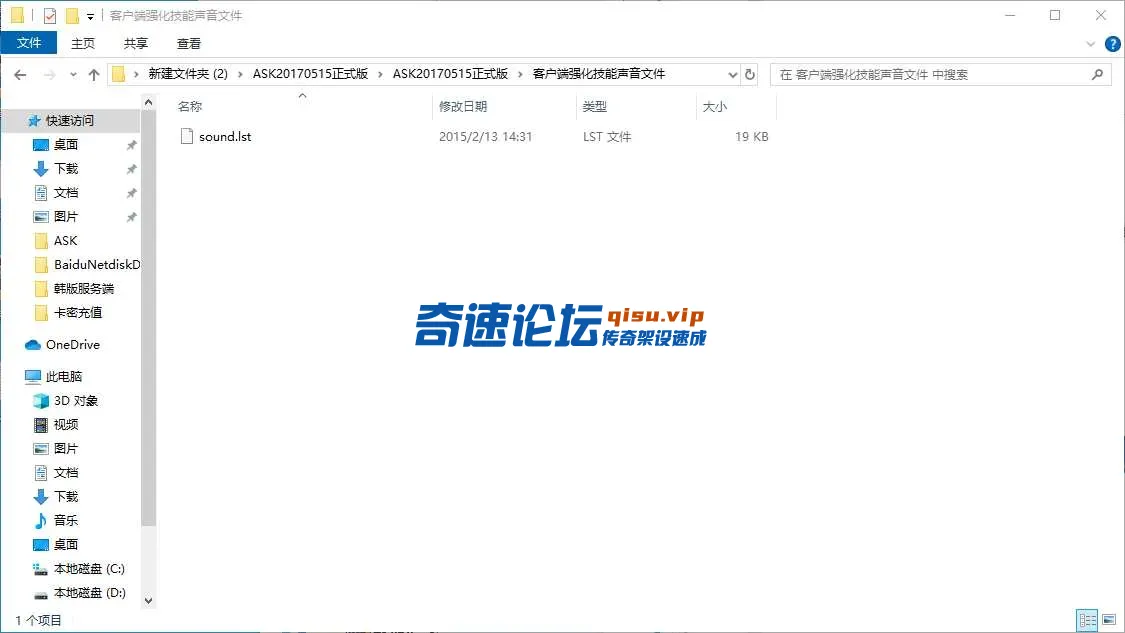Click the pin icon beside pinned 桌面
Image resolution: width=1125 pixels, height=633 pixels.
point(131,146)
